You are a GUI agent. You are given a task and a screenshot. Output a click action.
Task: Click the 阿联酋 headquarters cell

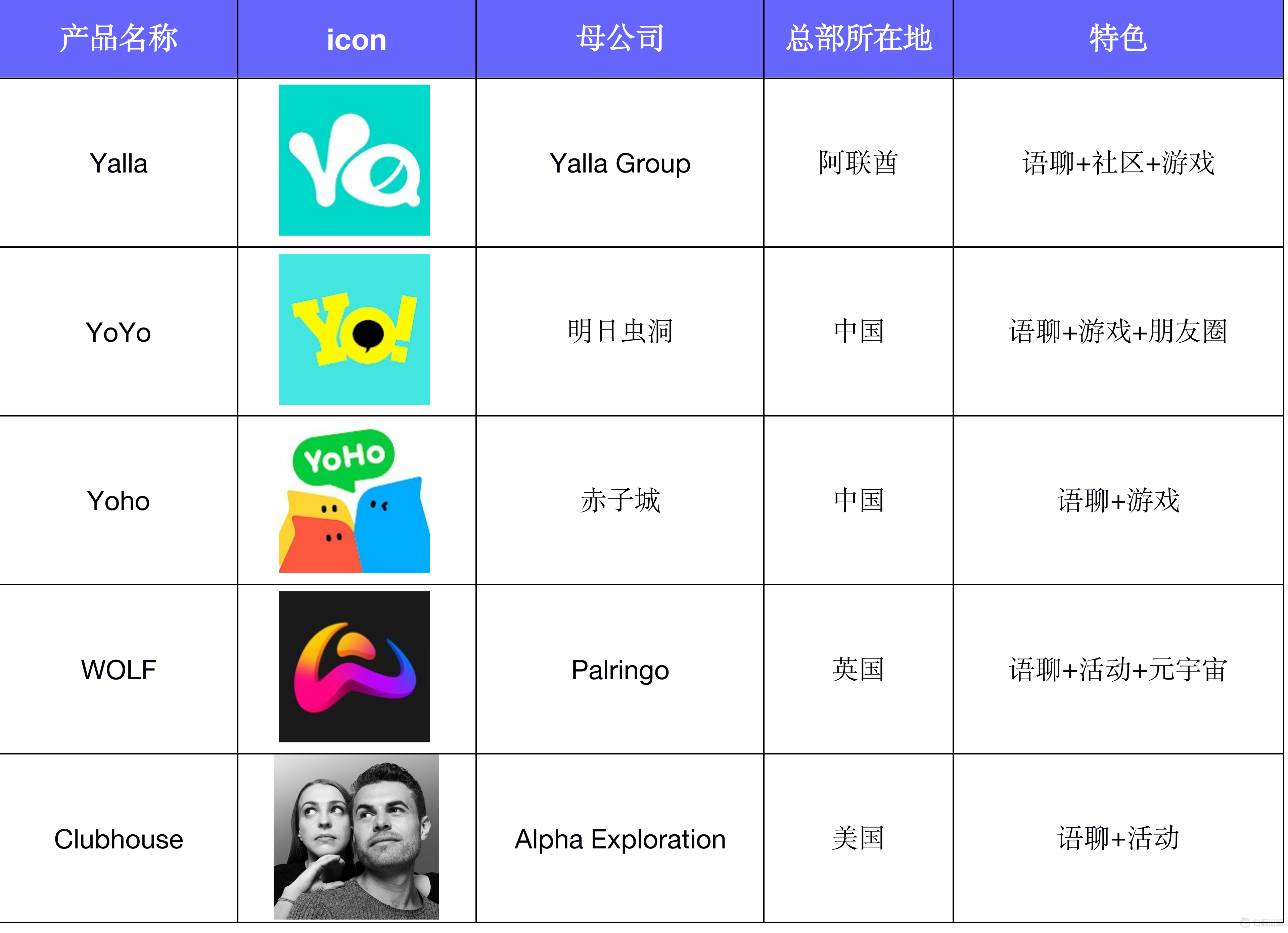[x=858, y=163]
